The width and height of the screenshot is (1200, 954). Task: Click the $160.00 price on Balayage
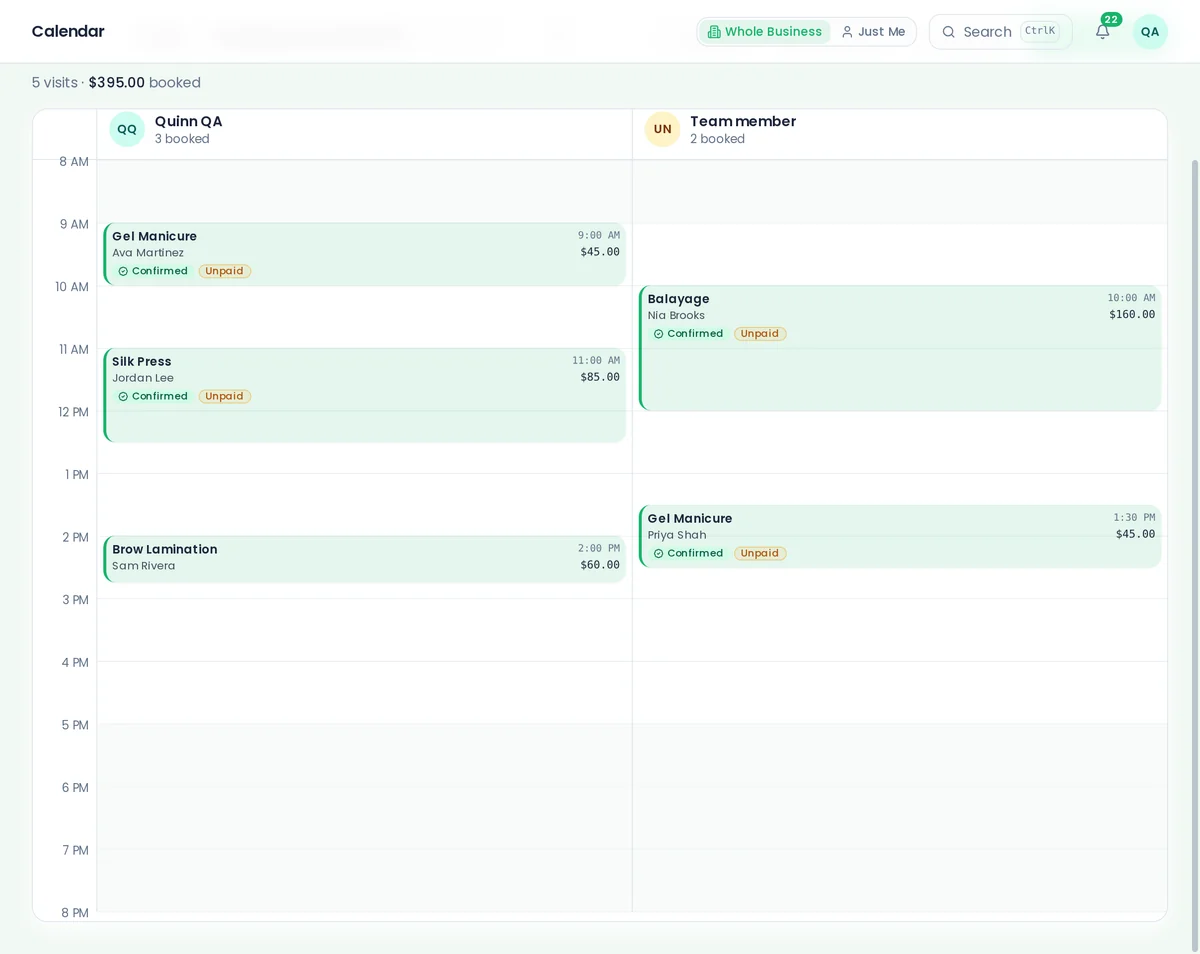(1132, 314)
